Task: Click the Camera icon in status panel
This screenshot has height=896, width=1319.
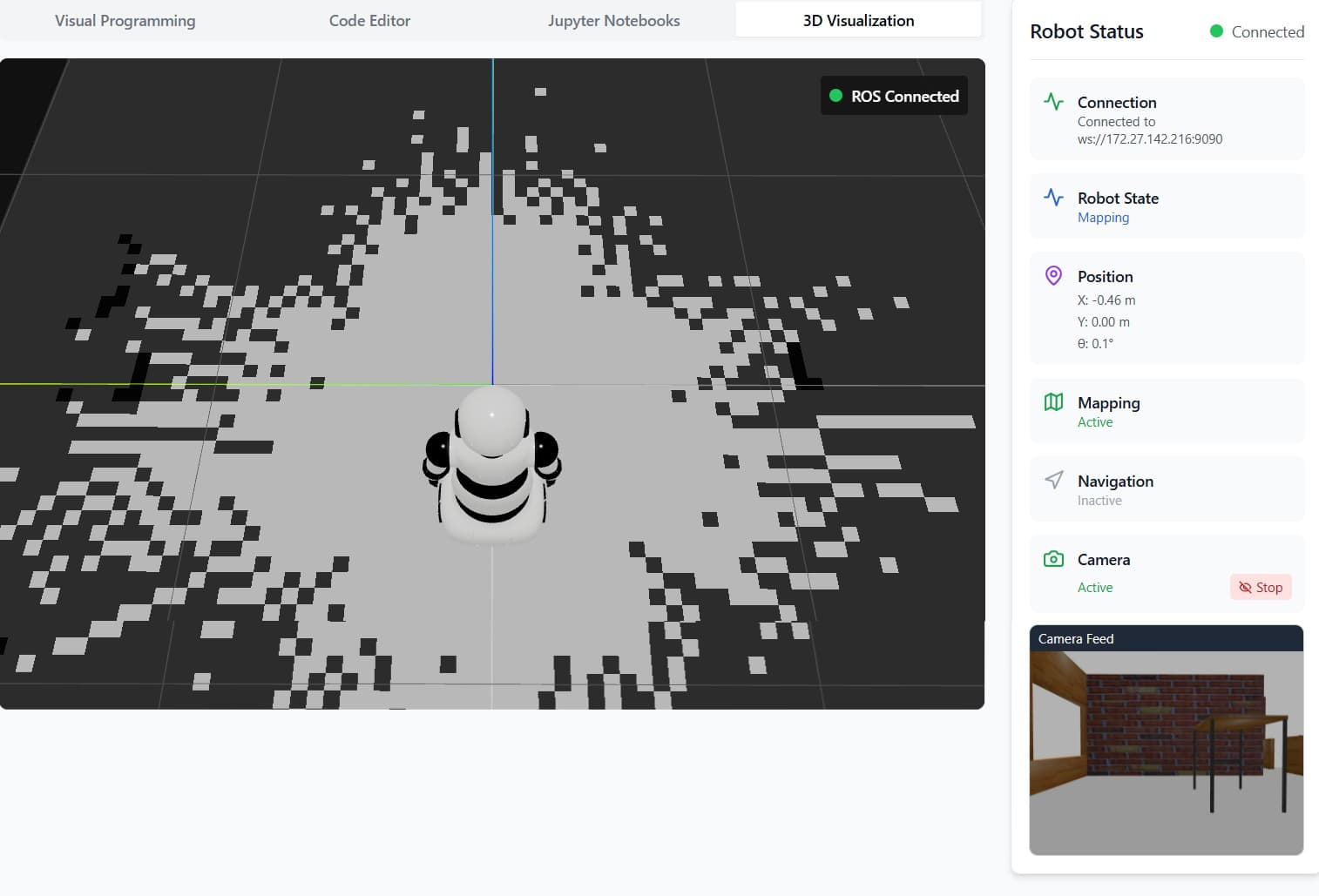Action: pyautogui.click(x=1053, y=559)
